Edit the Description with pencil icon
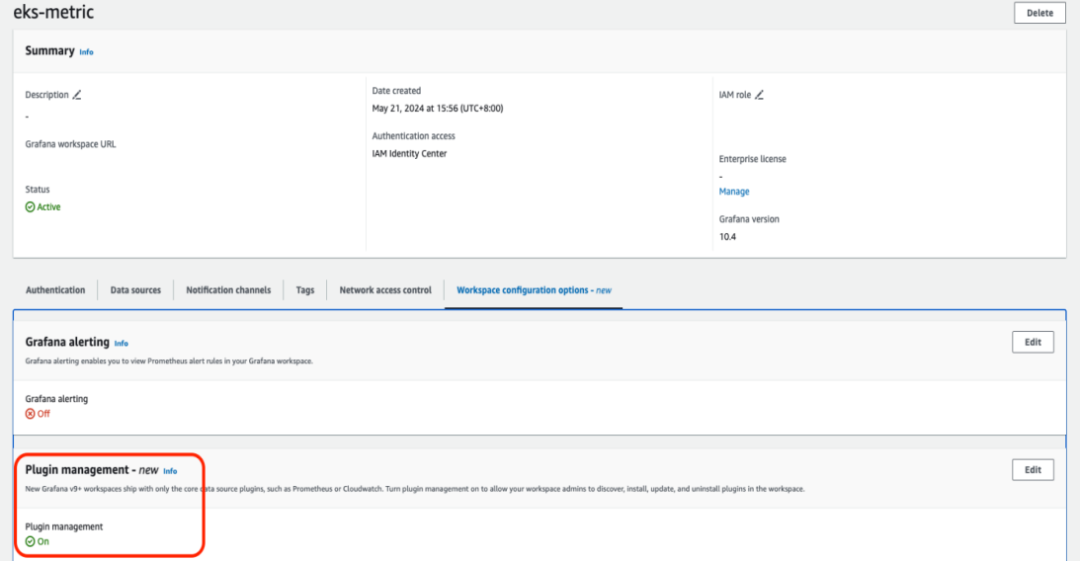Viewport: 1080px width, 561px height. (77, 95)
